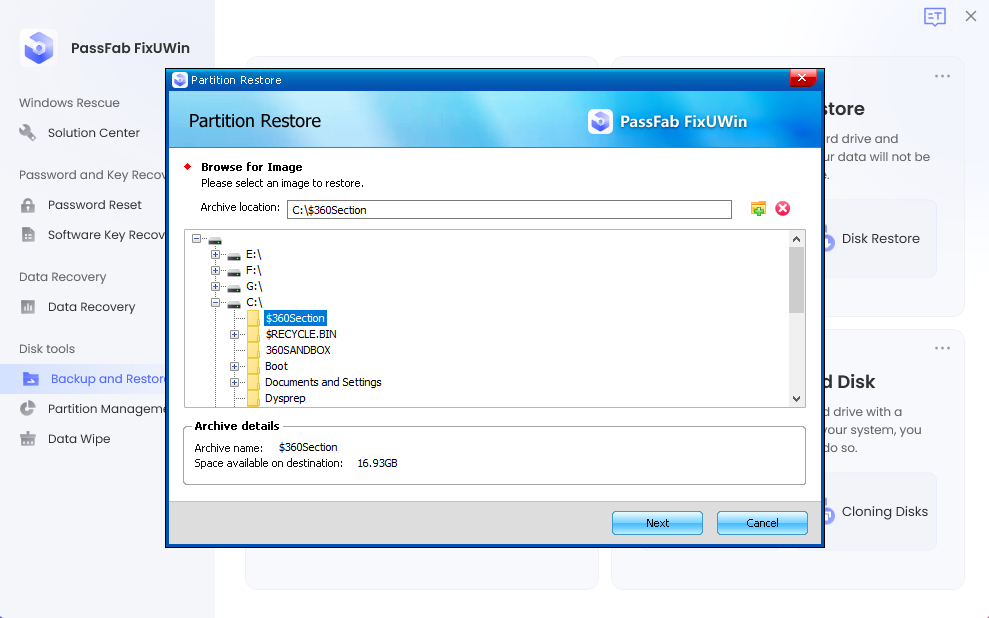The height and width of the screenshot is (618, 989).
Task: Select the 360SANDBOX folder in the tree
Action: click(x=299, y=350)
